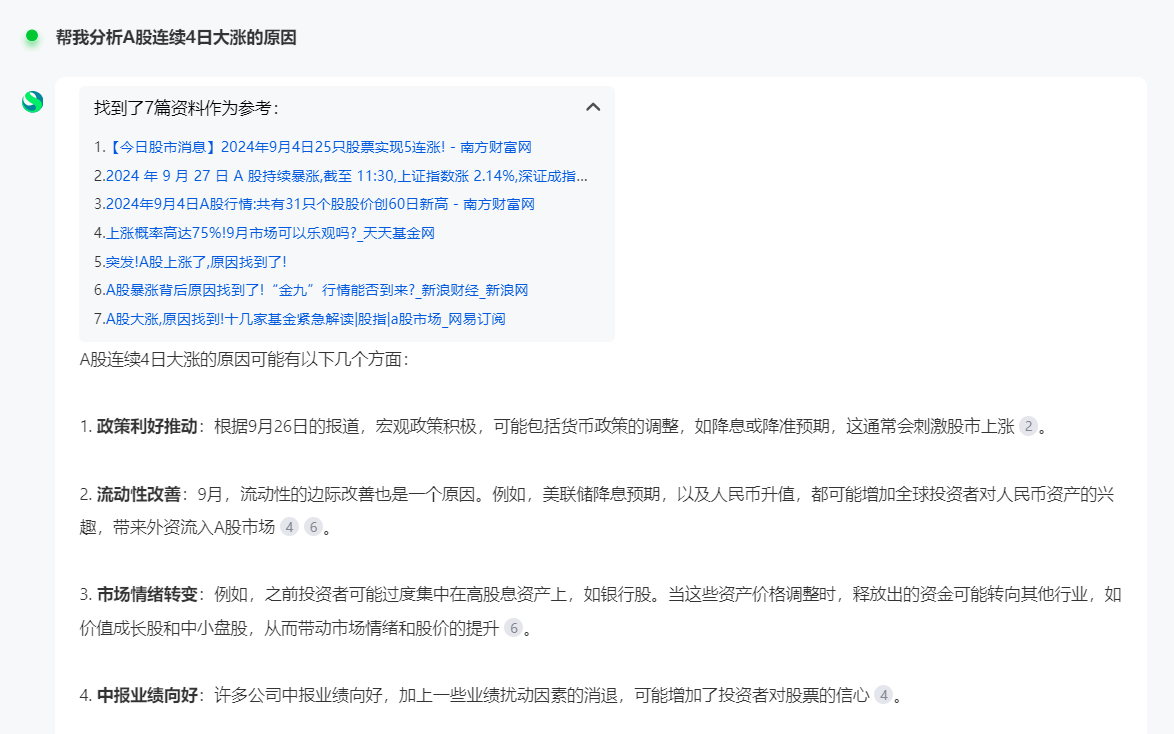Click the user question 帮我分析A股连续4日大涨的原因
This screenshot has width=1174, height=734.
click(176, 37)
